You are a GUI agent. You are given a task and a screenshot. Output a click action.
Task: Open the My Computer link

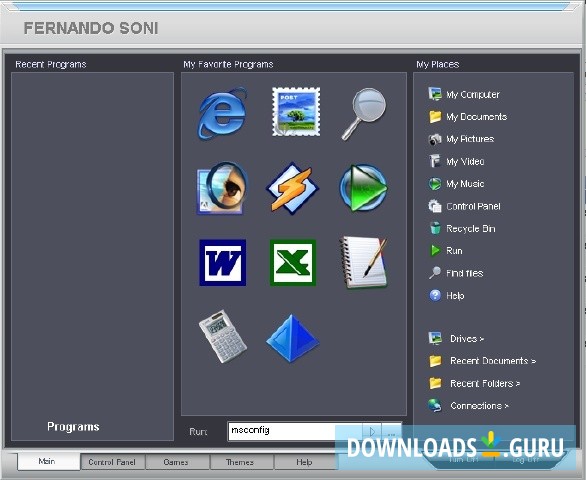point(473,95)
